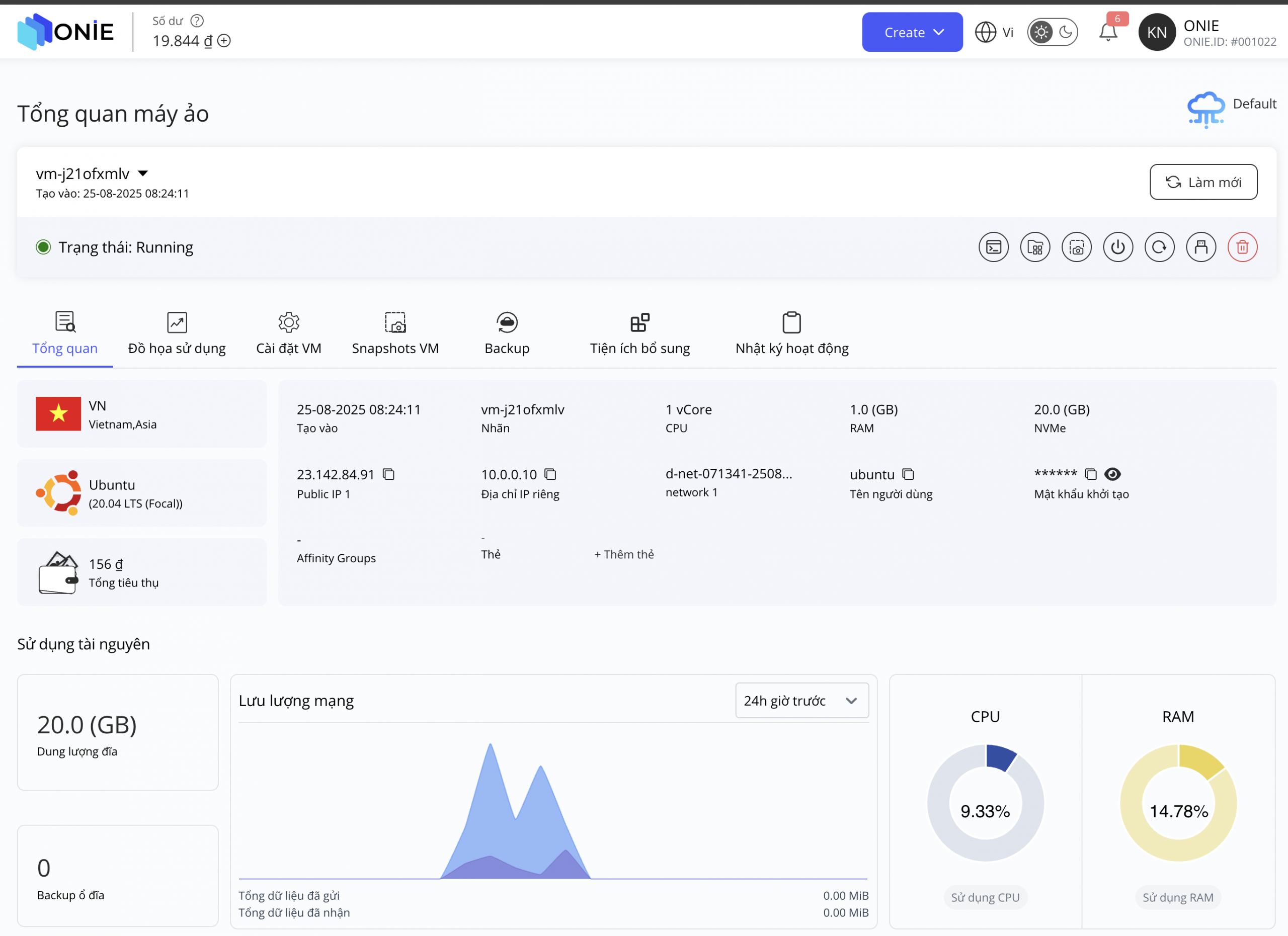Click the ONIE account name
This screenshot has width=1288, height=936.
[x=1201, y=26]
